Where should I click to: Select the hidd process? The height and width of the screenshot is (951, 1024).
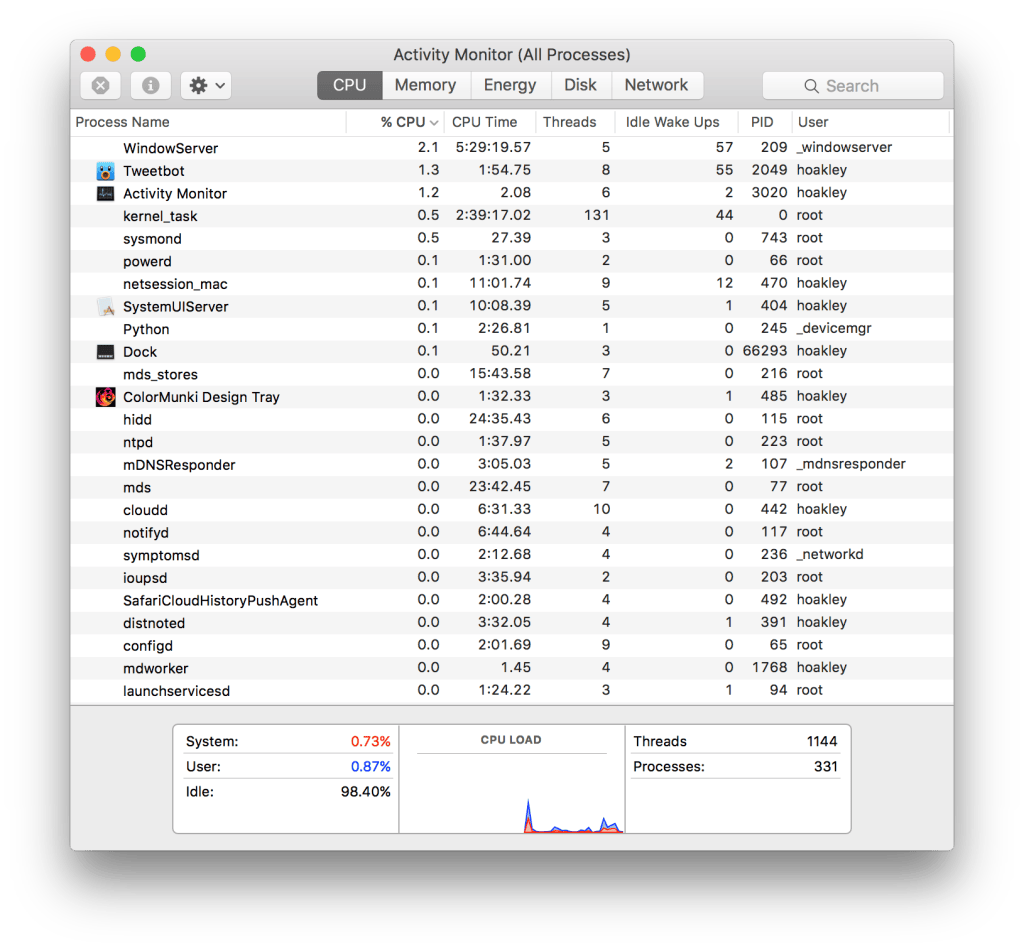(512, 419)
